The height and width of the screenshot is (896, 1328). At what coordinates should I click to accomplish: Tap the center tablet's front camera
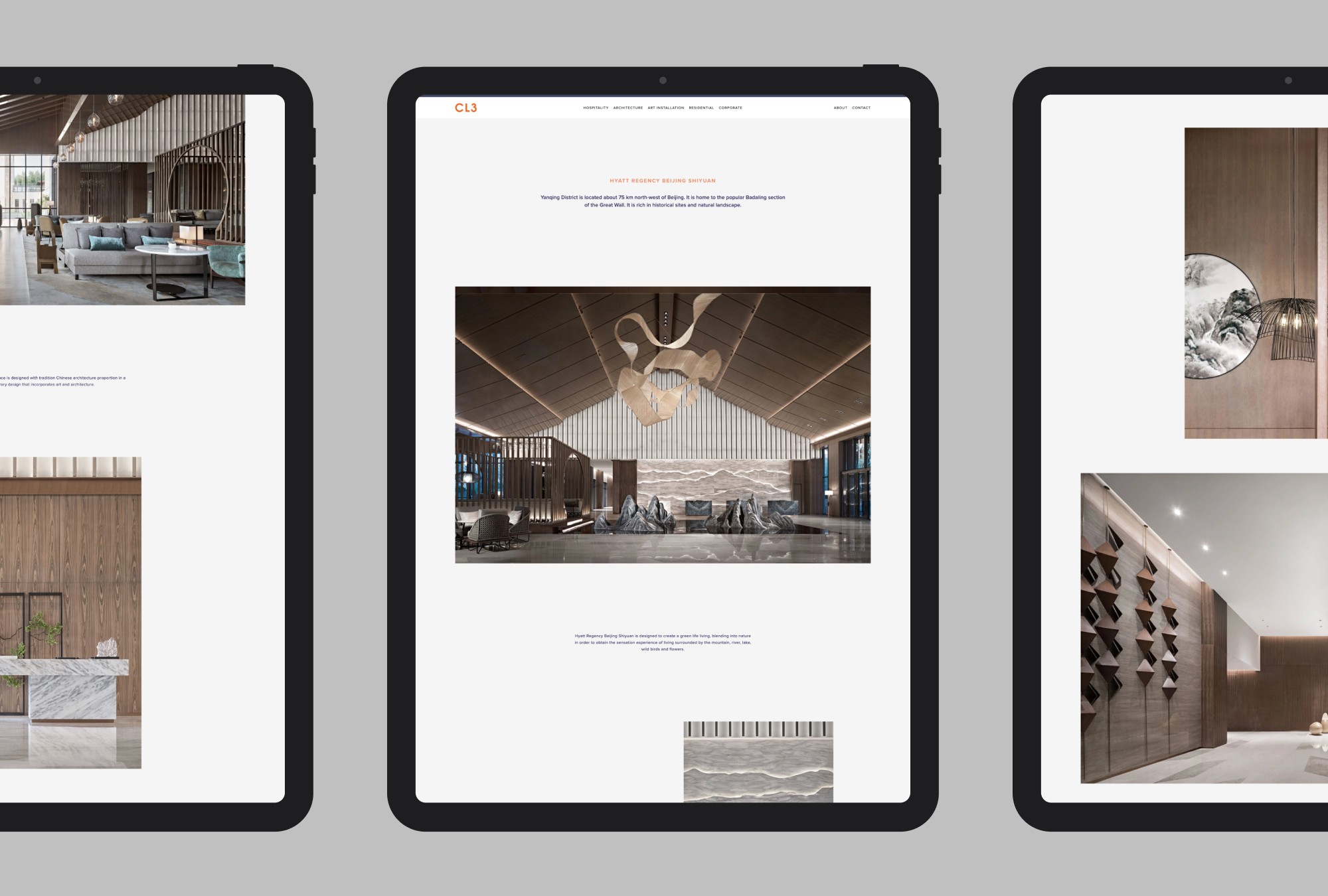point(663,80)
